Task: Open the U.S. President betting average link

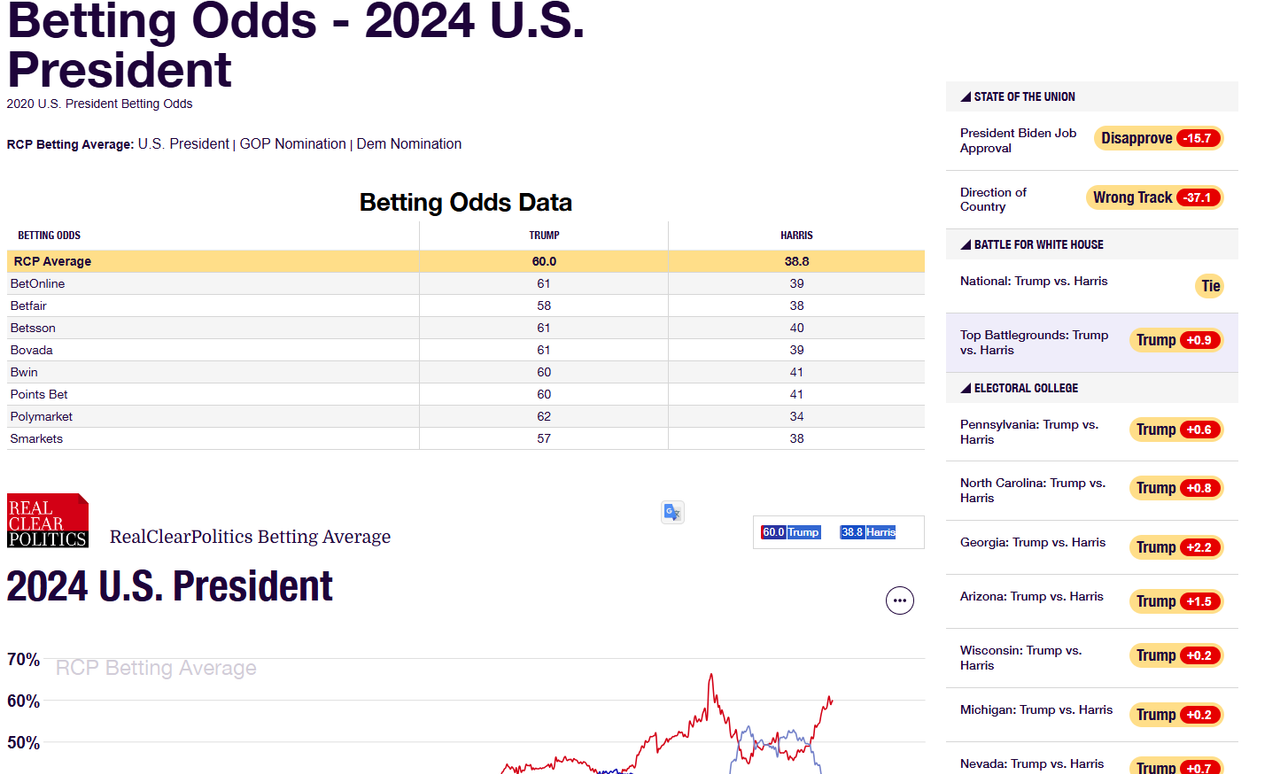Action: pos(183,144)
